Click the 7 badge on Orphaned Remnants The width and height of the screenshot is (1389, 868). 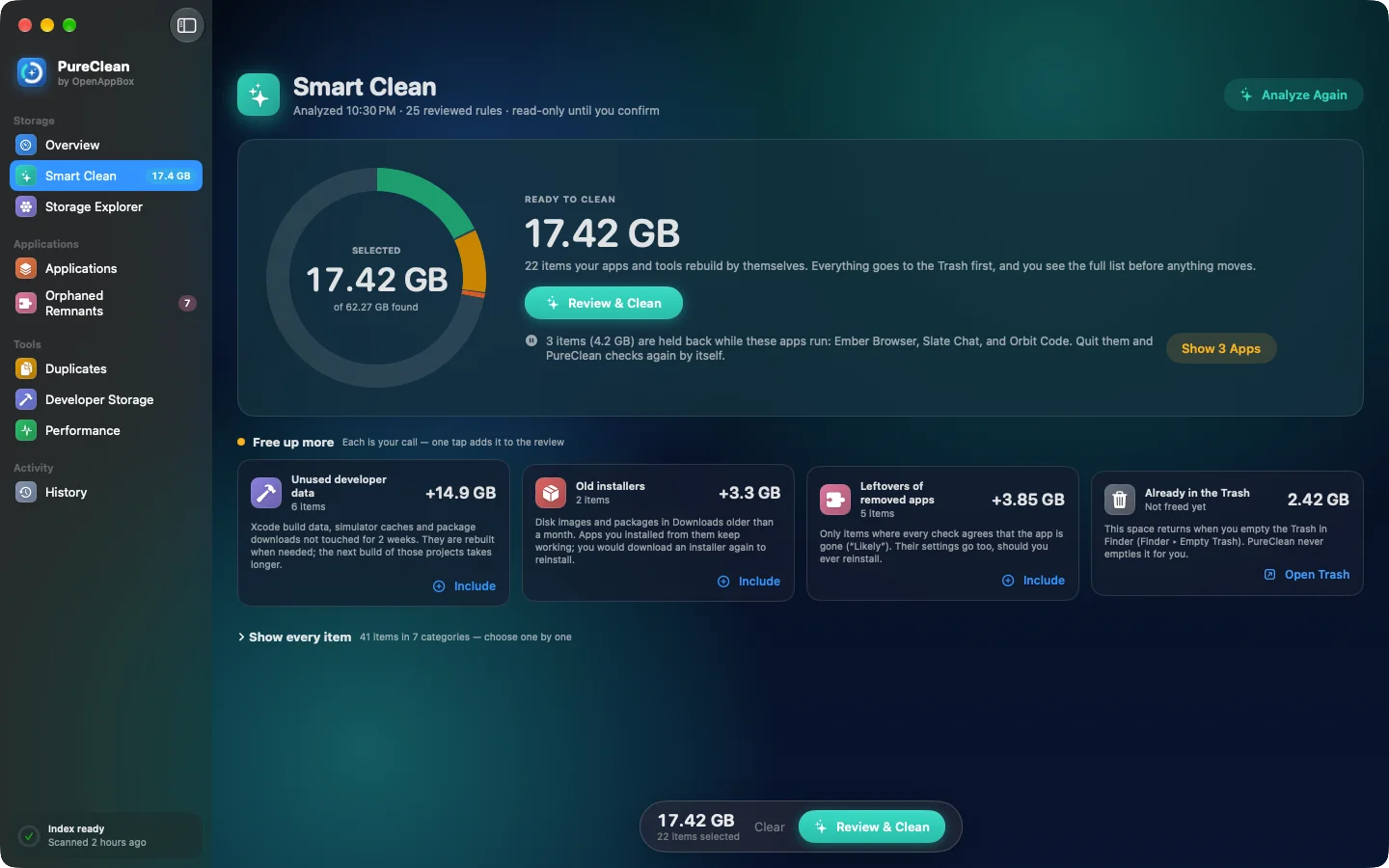(x=187, y=303)
